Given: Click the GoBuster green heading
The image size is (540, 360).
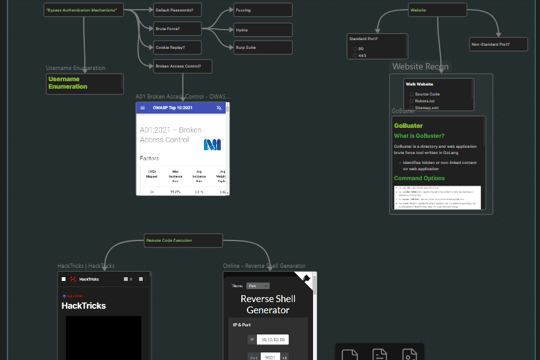Looking at the screenshot, I should (408, 126).
